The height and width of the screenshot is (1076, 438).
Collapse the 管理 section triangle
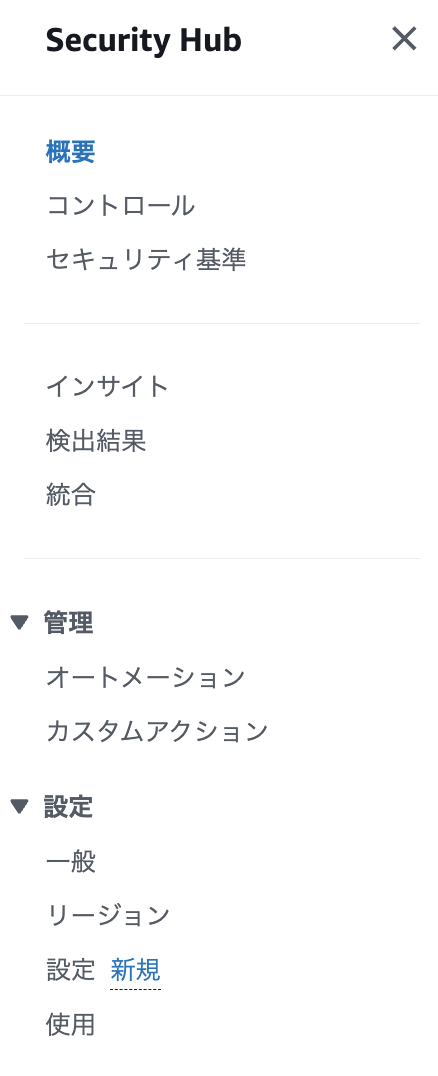tap(19, 623)
